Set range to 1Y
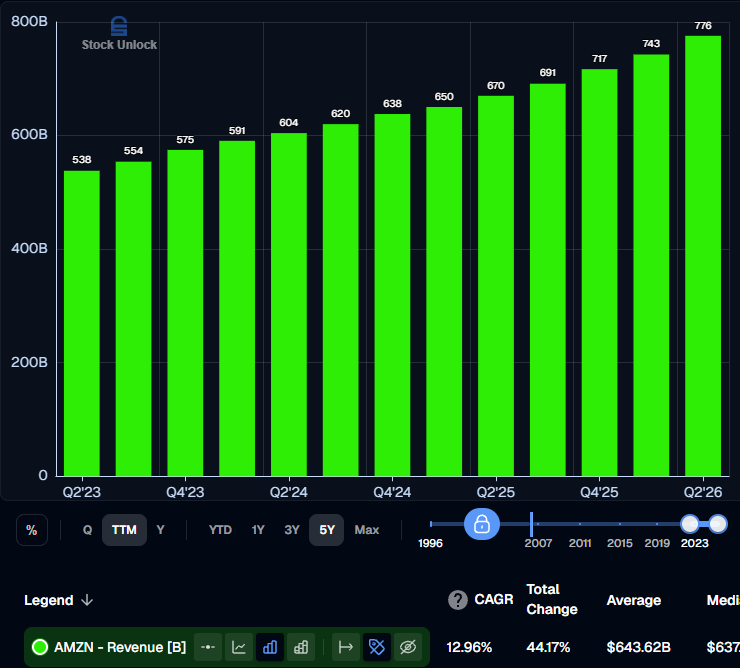The width and height of the screenshot is (740, 668). [x=258, y=530]
